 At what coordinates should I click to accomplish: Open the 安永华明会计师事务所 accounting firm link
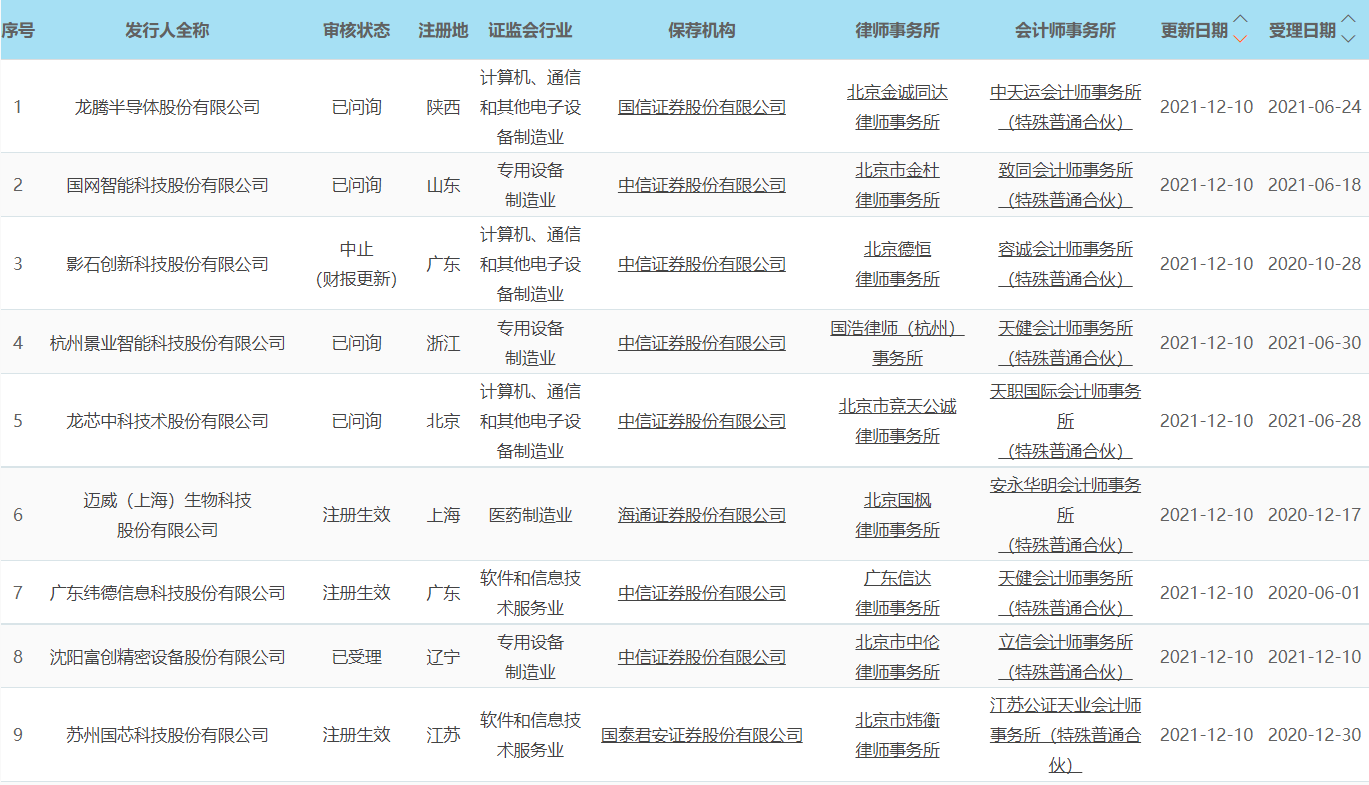pyautogui.click(x=1065, y=515)
